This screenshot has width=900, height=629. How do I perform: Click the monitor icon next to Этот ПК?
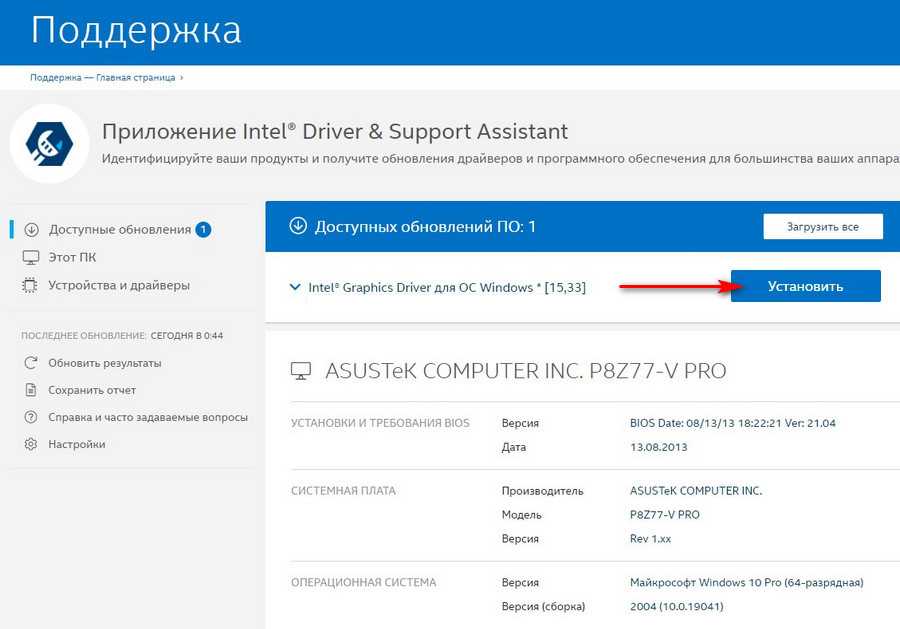click(30, 257)
